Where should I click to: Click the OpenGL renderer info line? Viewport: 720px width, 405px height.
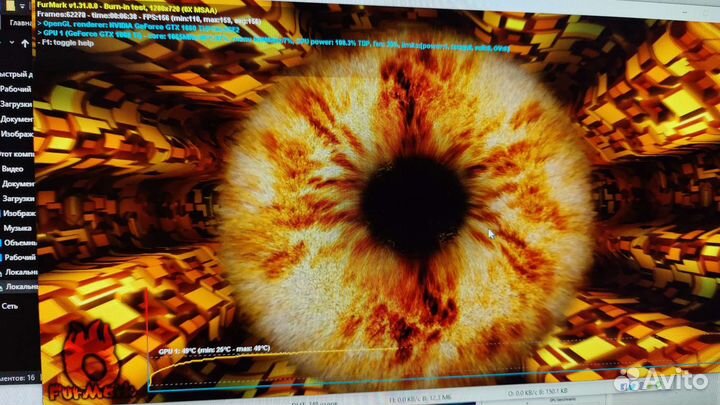138,26
